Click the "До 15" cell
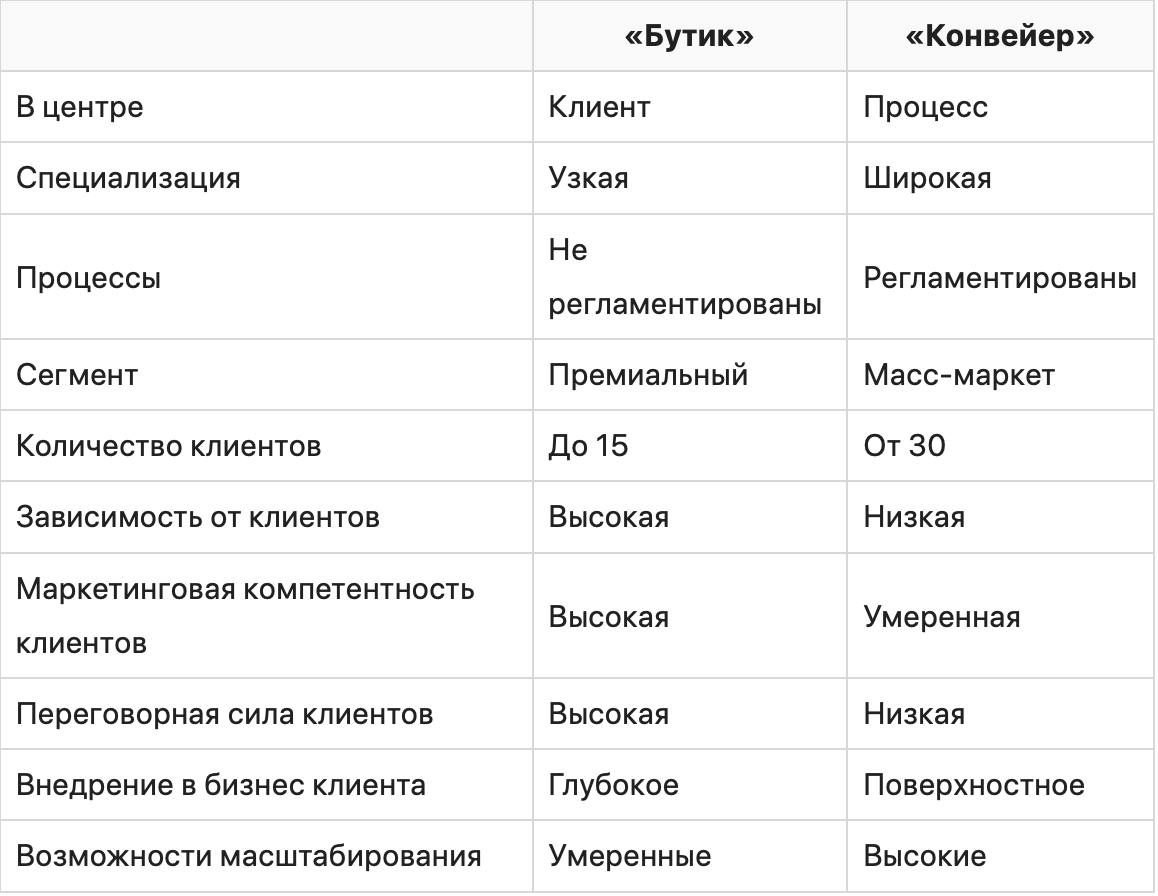The image size is (1158, 896). pyautogui.click(x=588, y=445)
